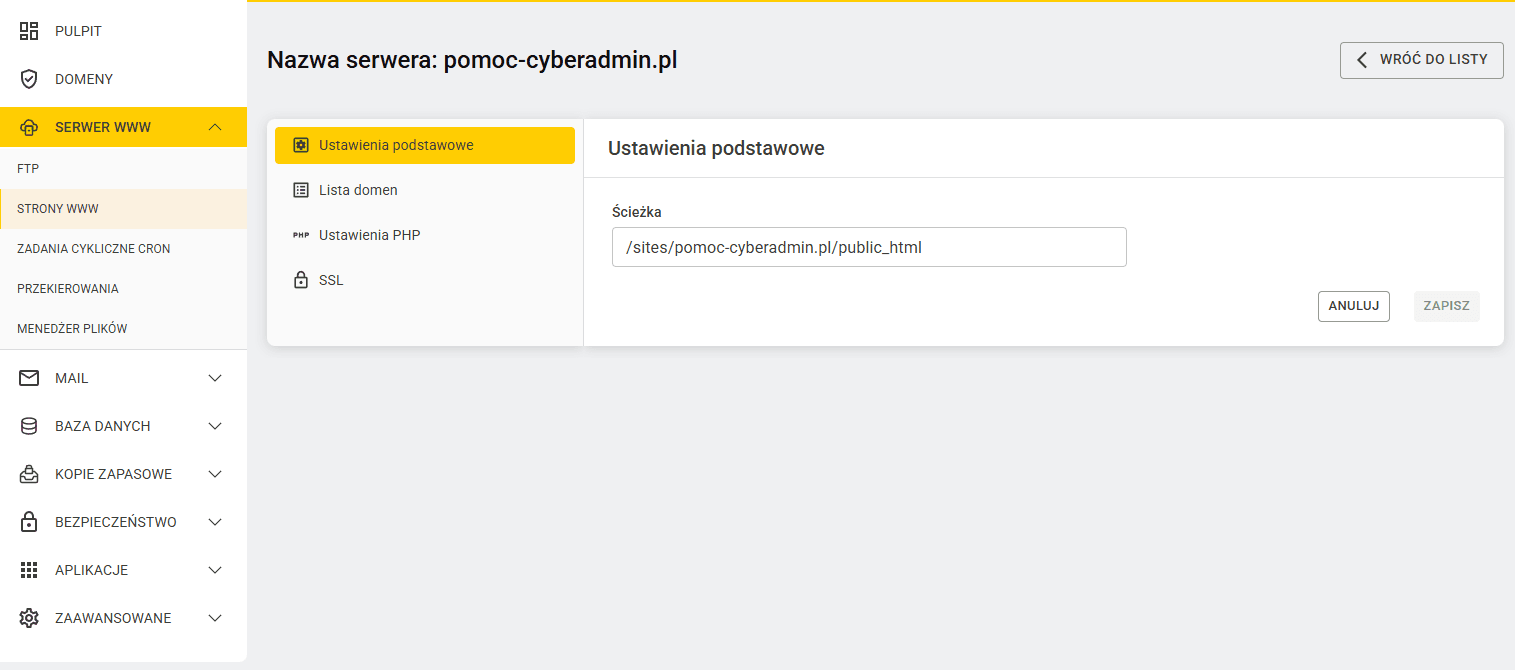Expand the Baza danych chevron
Screen dimensions: 1515x670
point(215,426)
